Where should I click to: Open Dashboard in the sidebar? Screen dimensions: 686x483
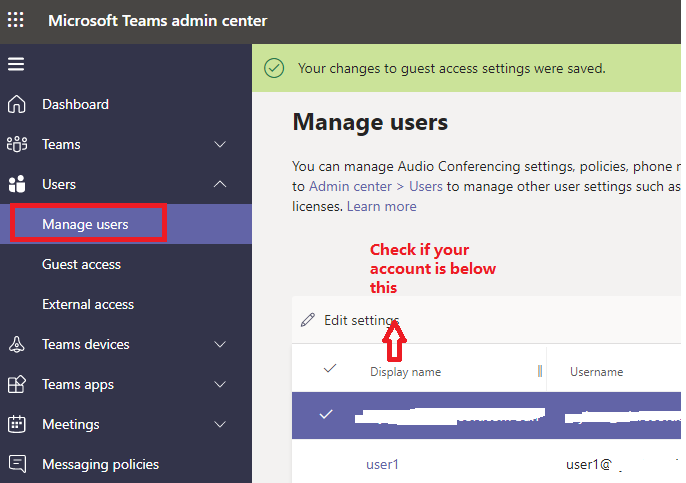click(75, 104)
